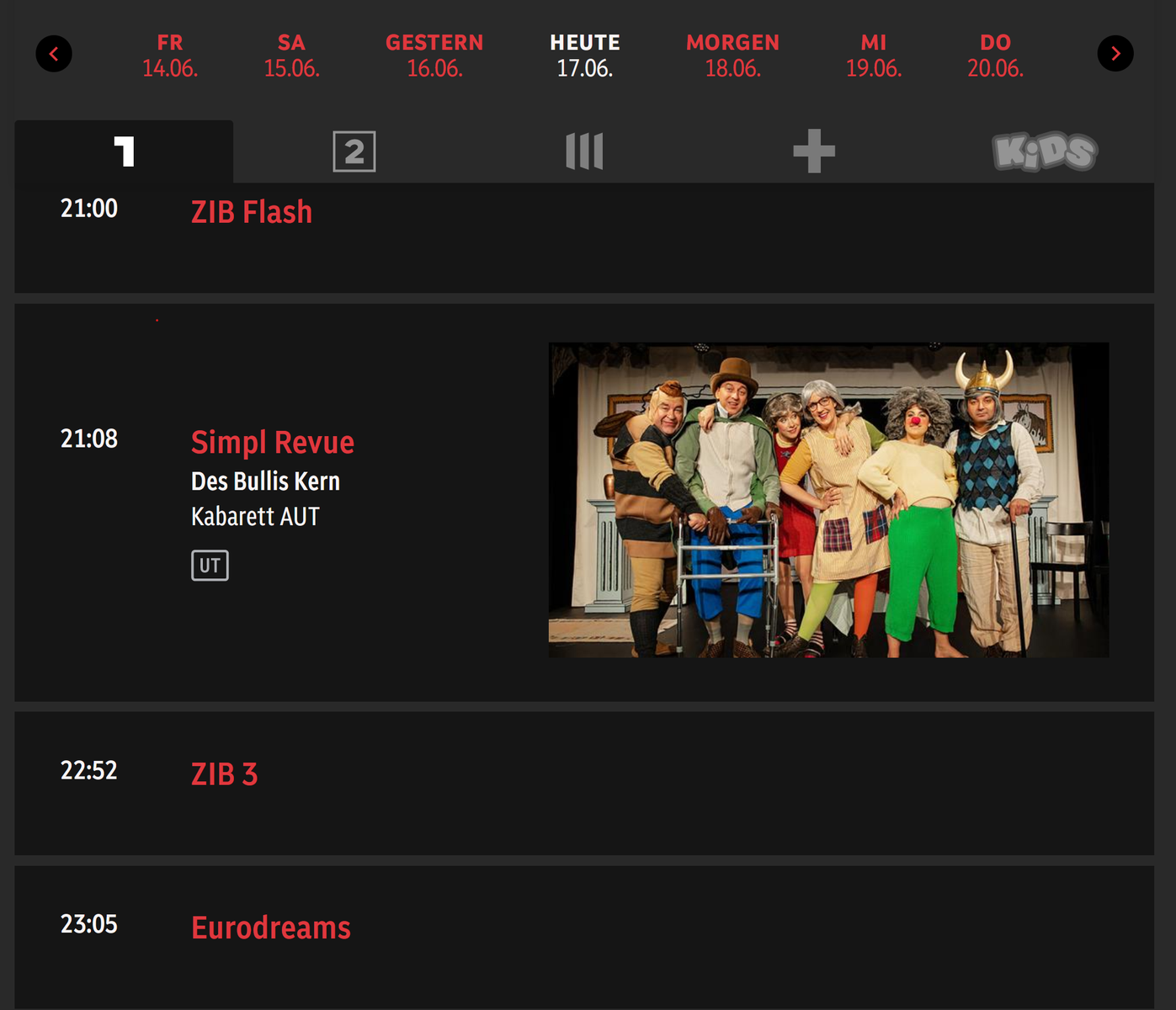Select Heute 17.06. date
1176x1010 pixels.
tap(585, 56)
